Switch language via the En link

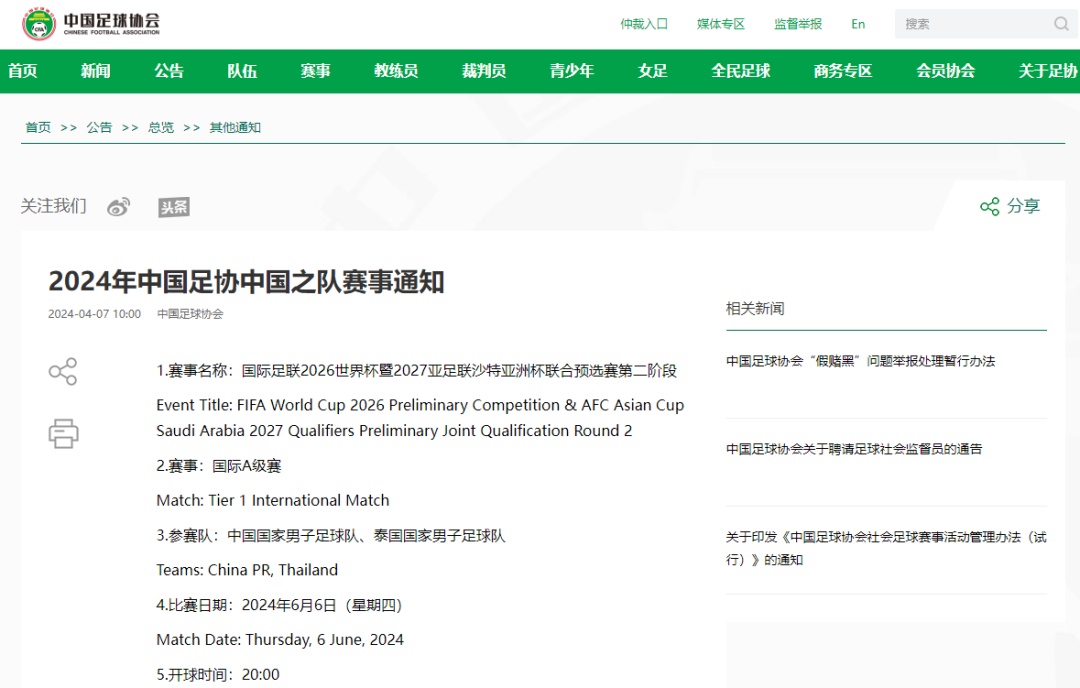858,24
